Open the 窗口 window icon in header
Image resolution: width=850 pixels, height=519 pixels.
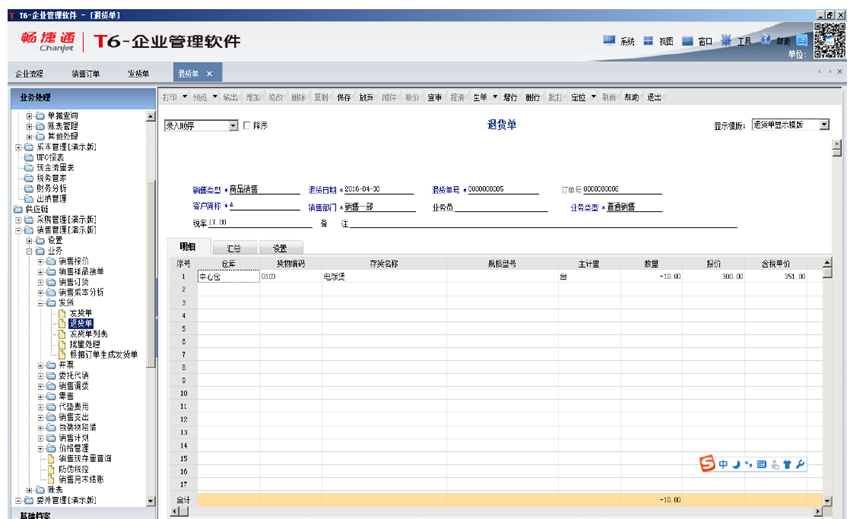pos(687,41)
